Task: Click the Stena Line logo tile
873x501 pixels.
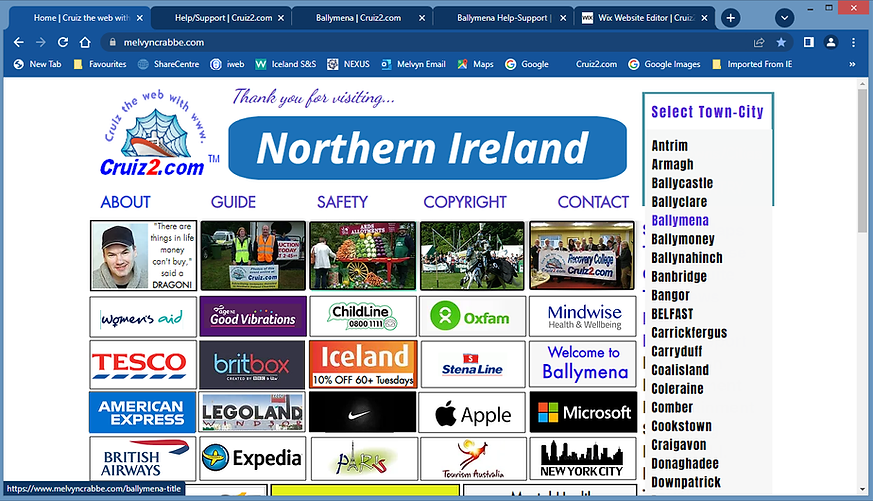Action: pos(473,365)
